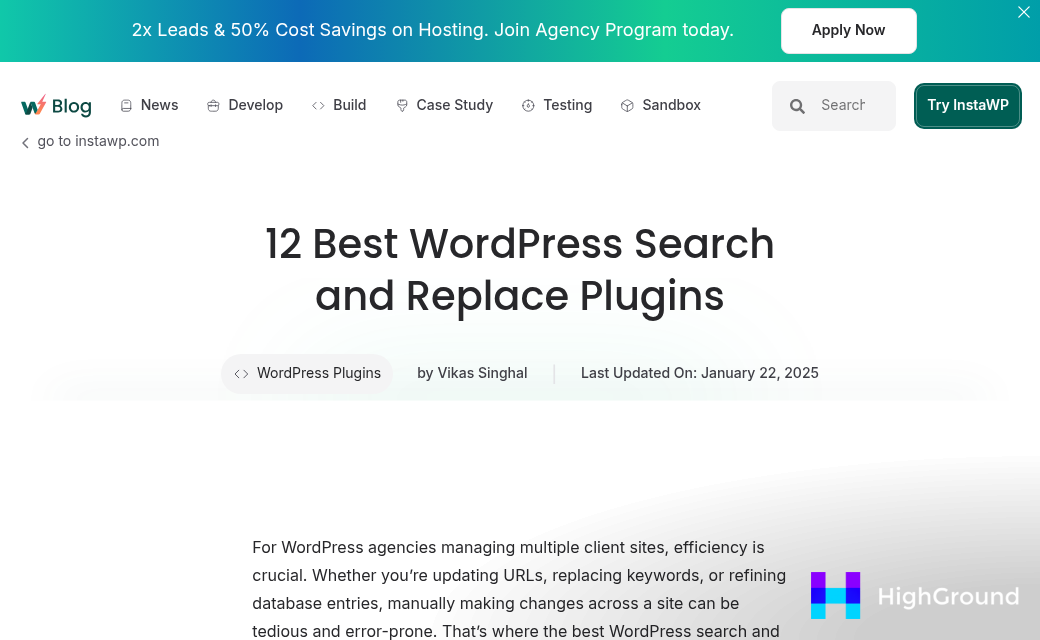Image resolution: width=1040 pixels, height=640 pixels.
Task: Click the code icon inside WordPress Plugins pill
Action: pyautogui.click(x=241, y=373)
